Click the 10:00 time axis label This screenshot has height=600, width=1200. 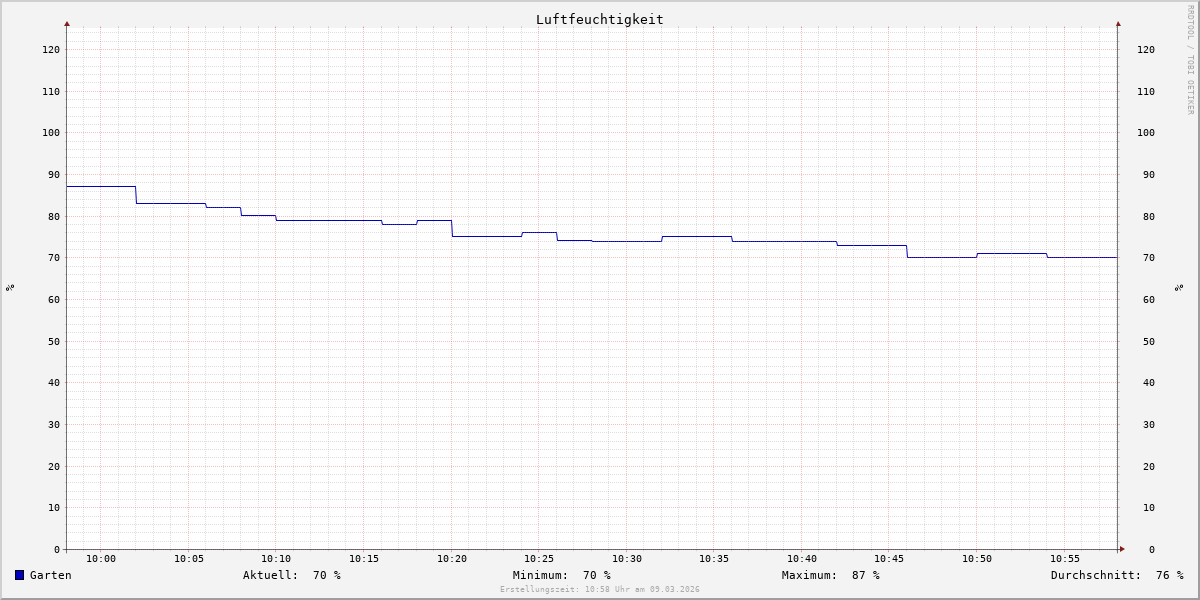pyautogui.click(x=101, y=559)
